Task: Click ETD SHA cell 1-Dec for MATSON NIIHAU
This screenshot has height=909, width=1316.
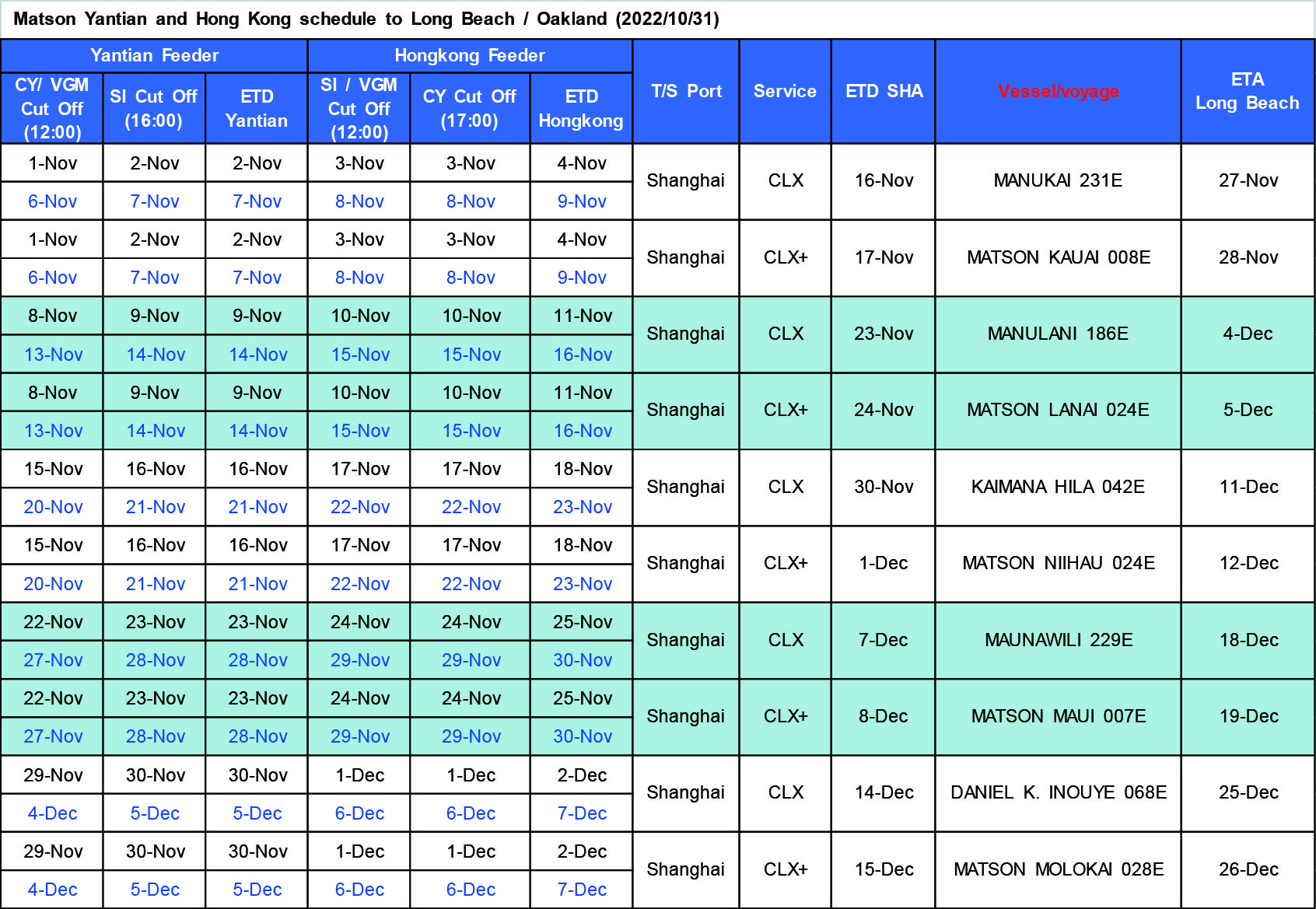Action: pyautogui.click(x=884, y=564)
